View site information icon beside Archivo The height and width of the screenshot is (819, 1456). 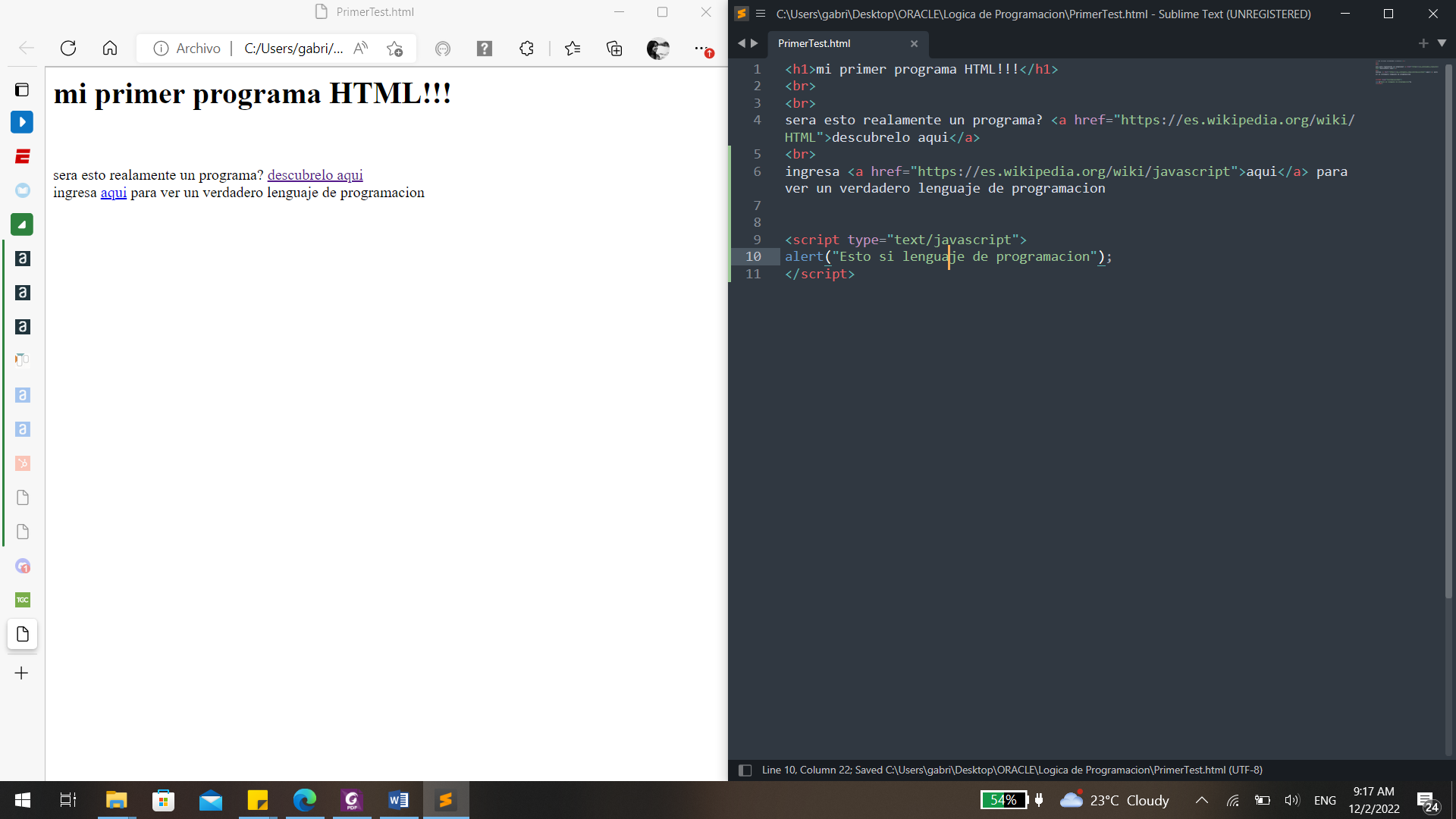coord(161,49)
